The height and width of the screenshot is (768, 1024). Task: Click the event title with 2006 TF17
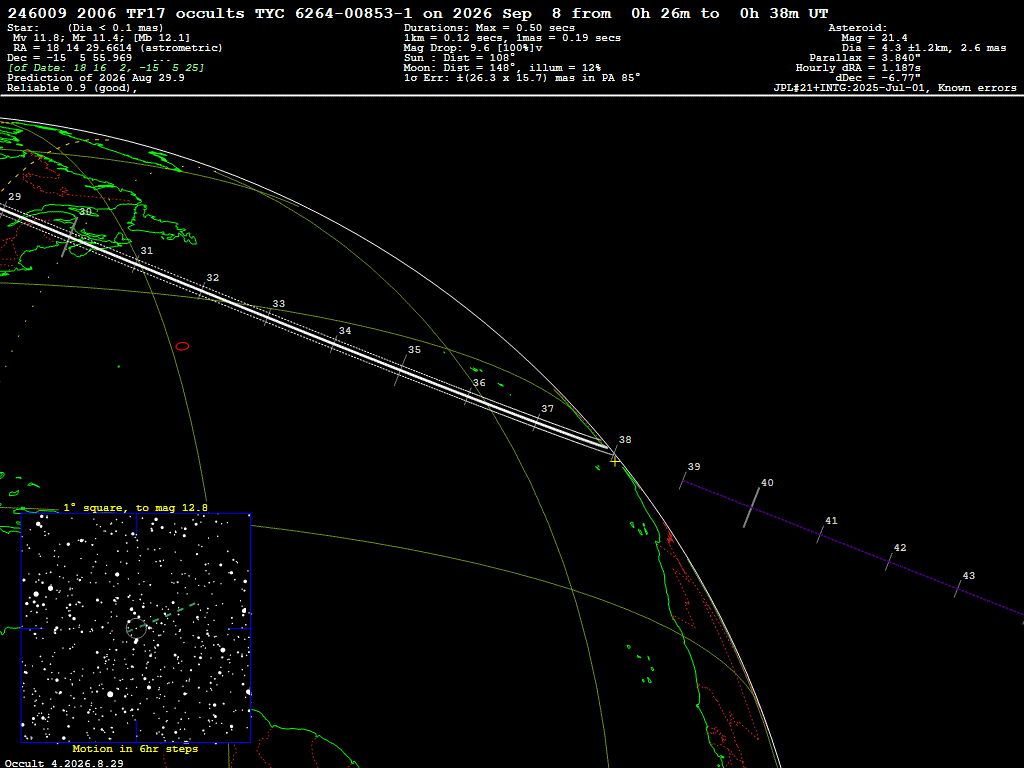click(418, 13)
